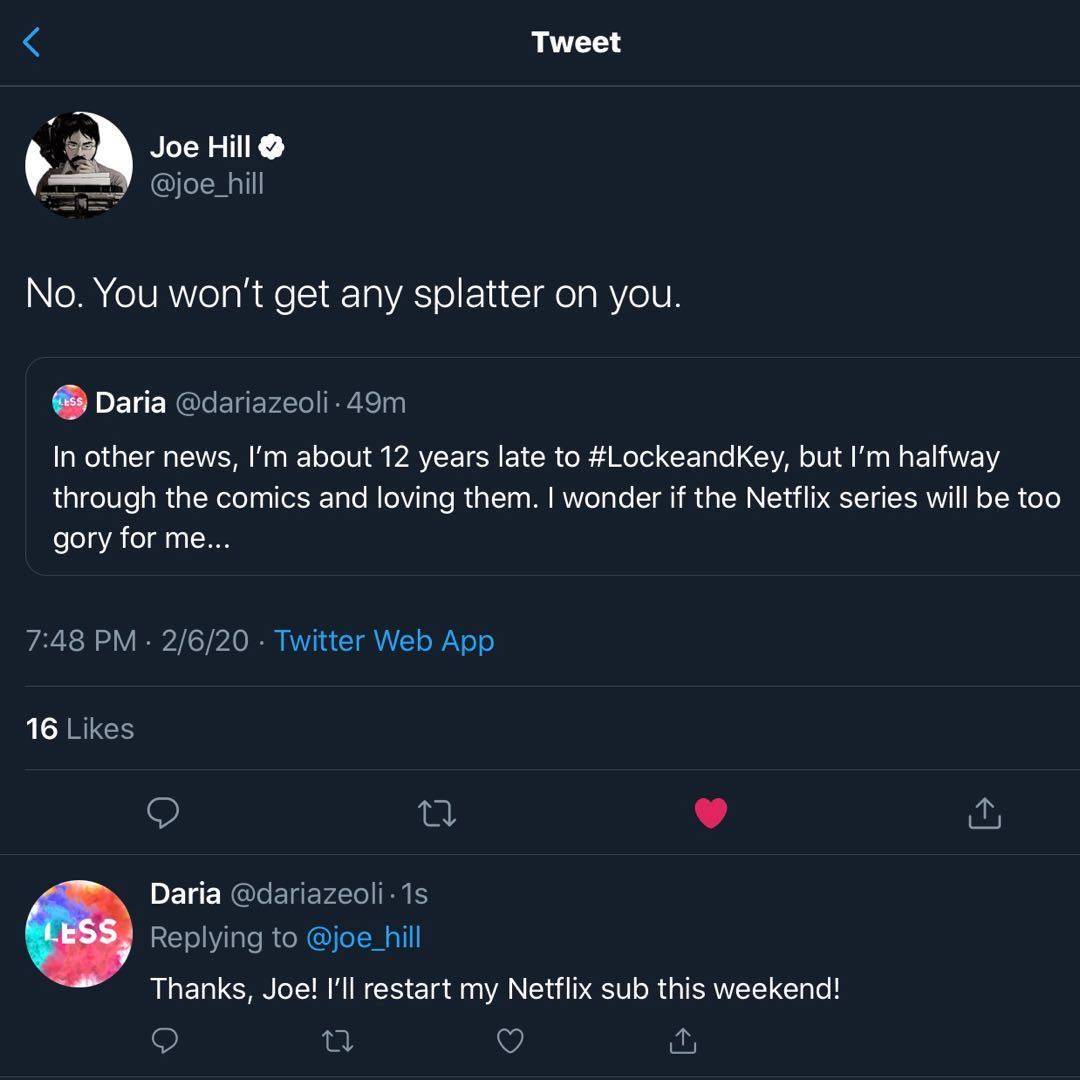The image size is (1080, 1080).
Task: Open Joe Hill's profile picture
Action: 79,165
